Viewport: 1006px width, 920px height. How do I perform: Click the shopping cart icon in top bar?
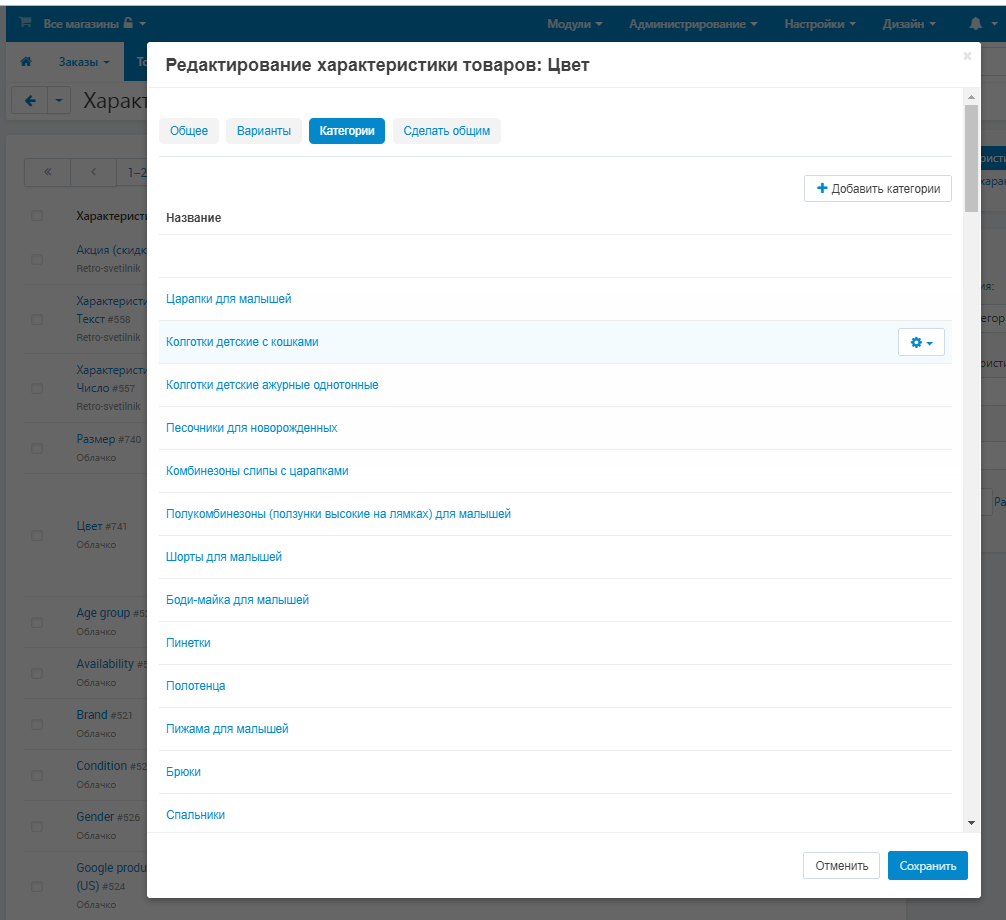(26, 22)
